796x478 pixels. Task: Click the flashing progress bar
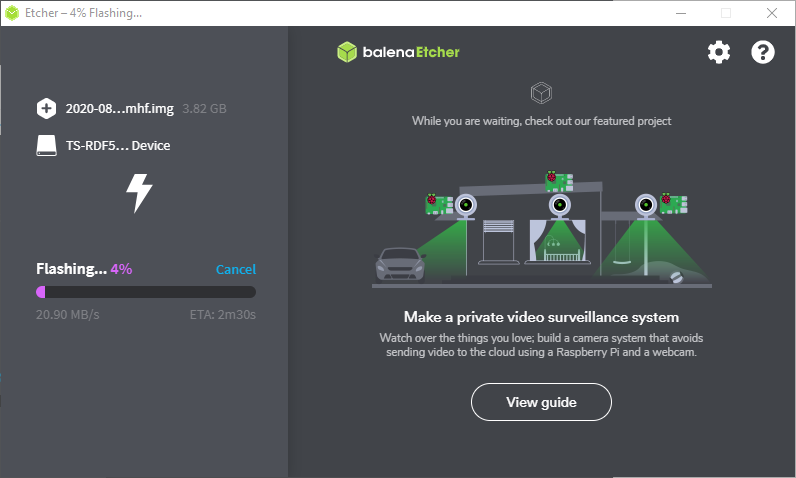click(146, 292)
